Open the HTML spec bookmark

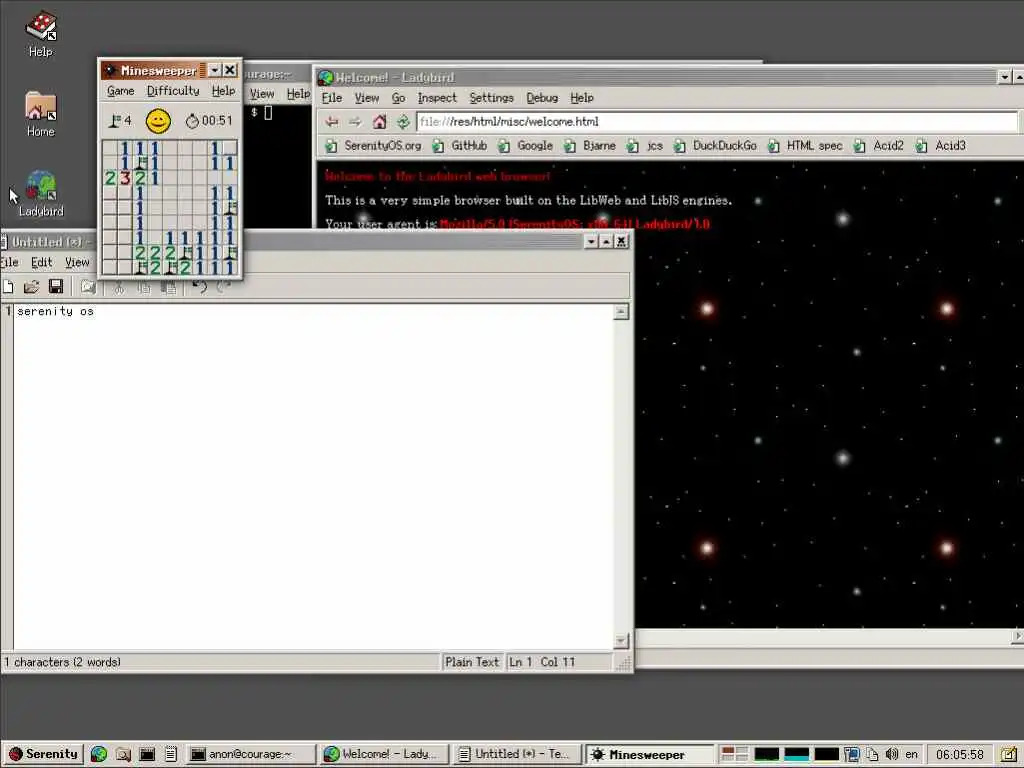806,146
